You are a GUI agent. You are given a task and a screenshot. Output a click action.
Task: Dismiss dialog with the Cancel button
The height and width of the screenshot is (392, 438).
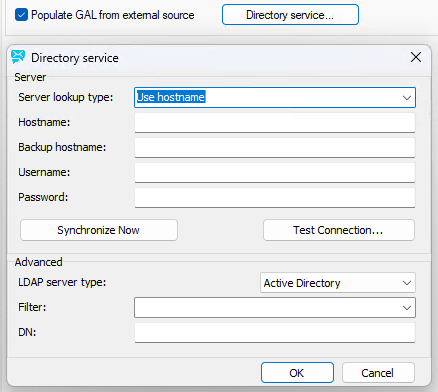pyautogui.click(x=378, y=373)
